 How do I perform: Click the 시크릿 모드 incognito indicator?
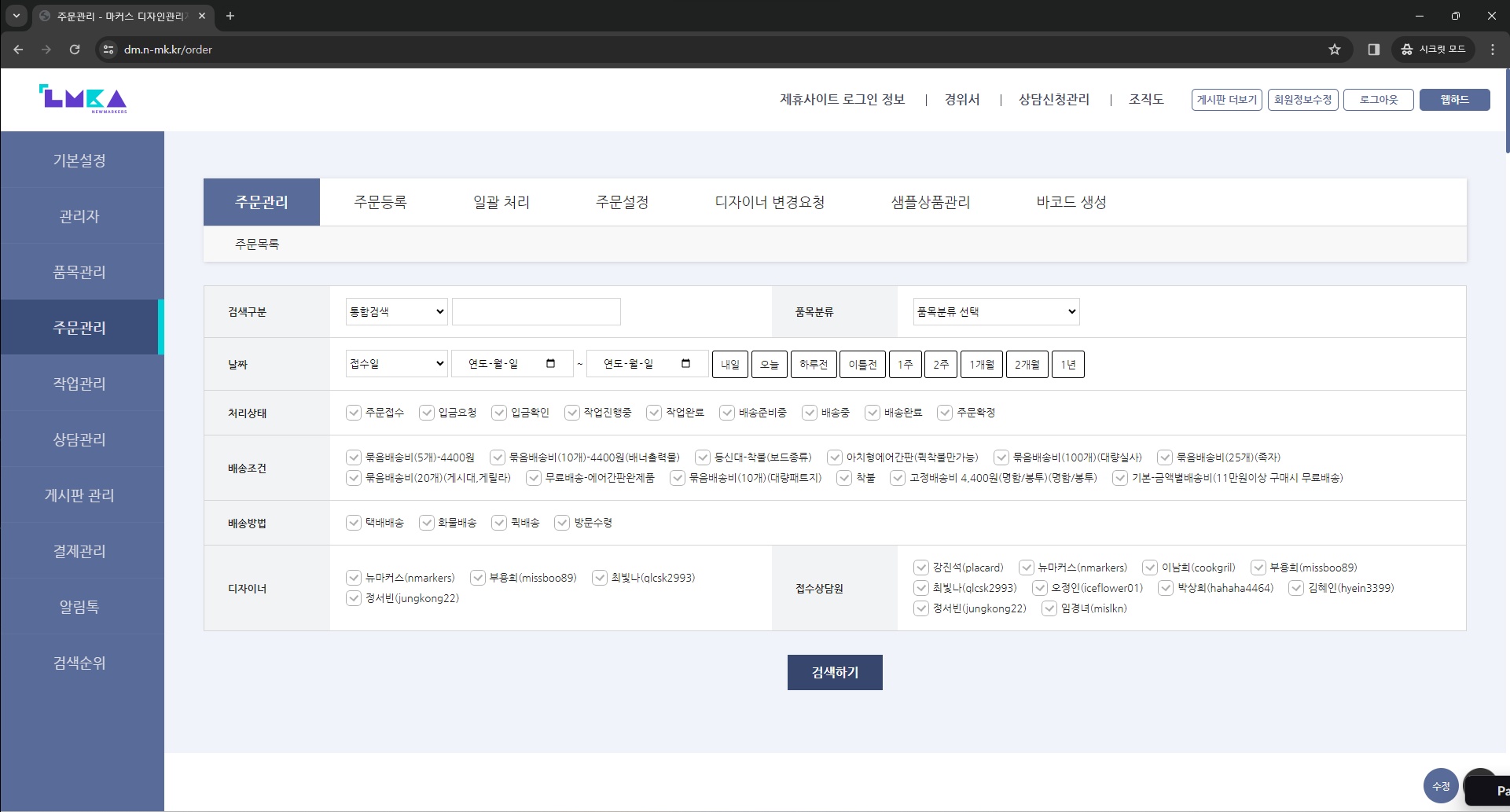click(x=1434, y=50)
